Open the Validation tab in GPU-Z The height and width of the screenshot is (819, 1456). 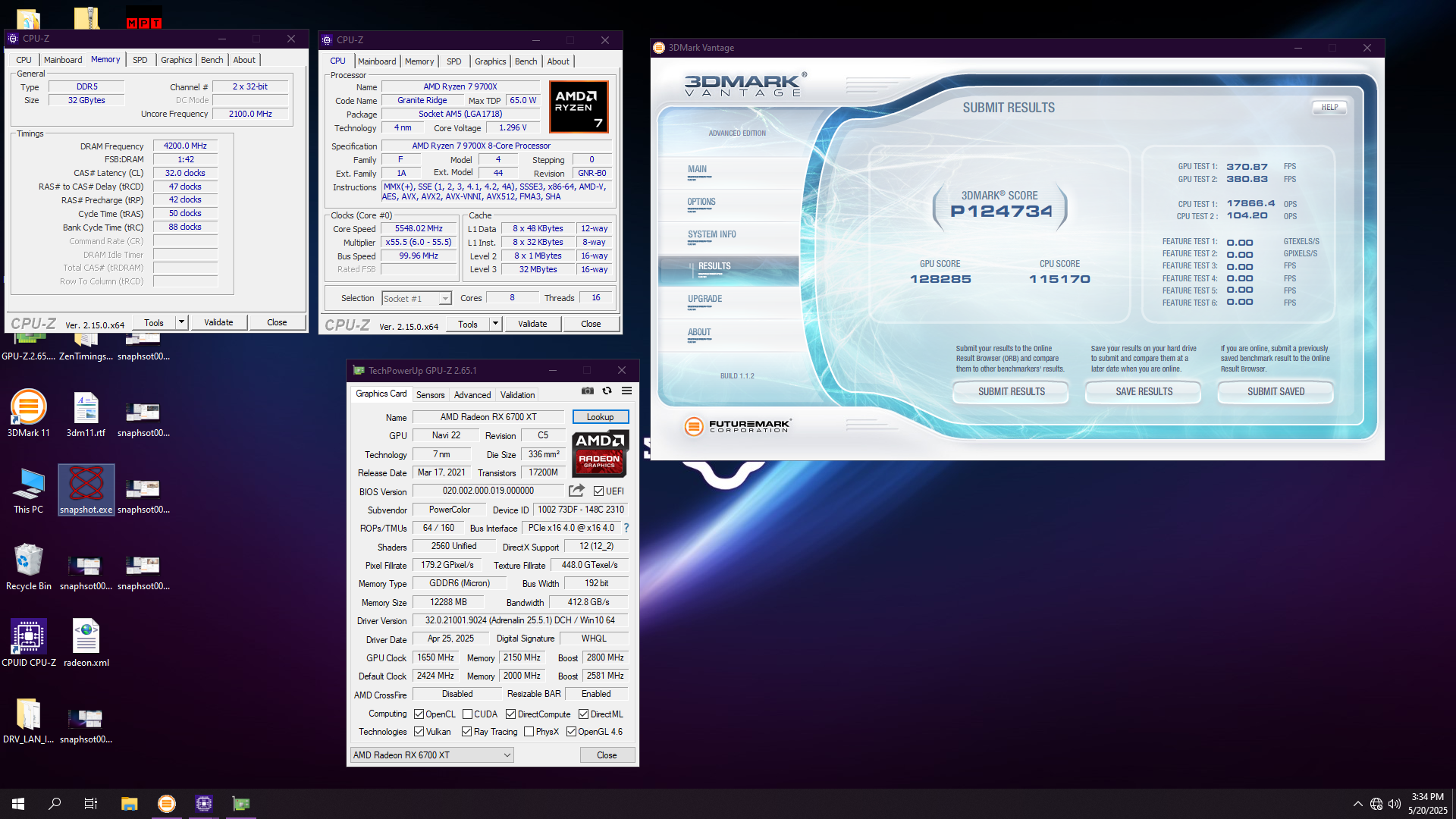(518, 395)
